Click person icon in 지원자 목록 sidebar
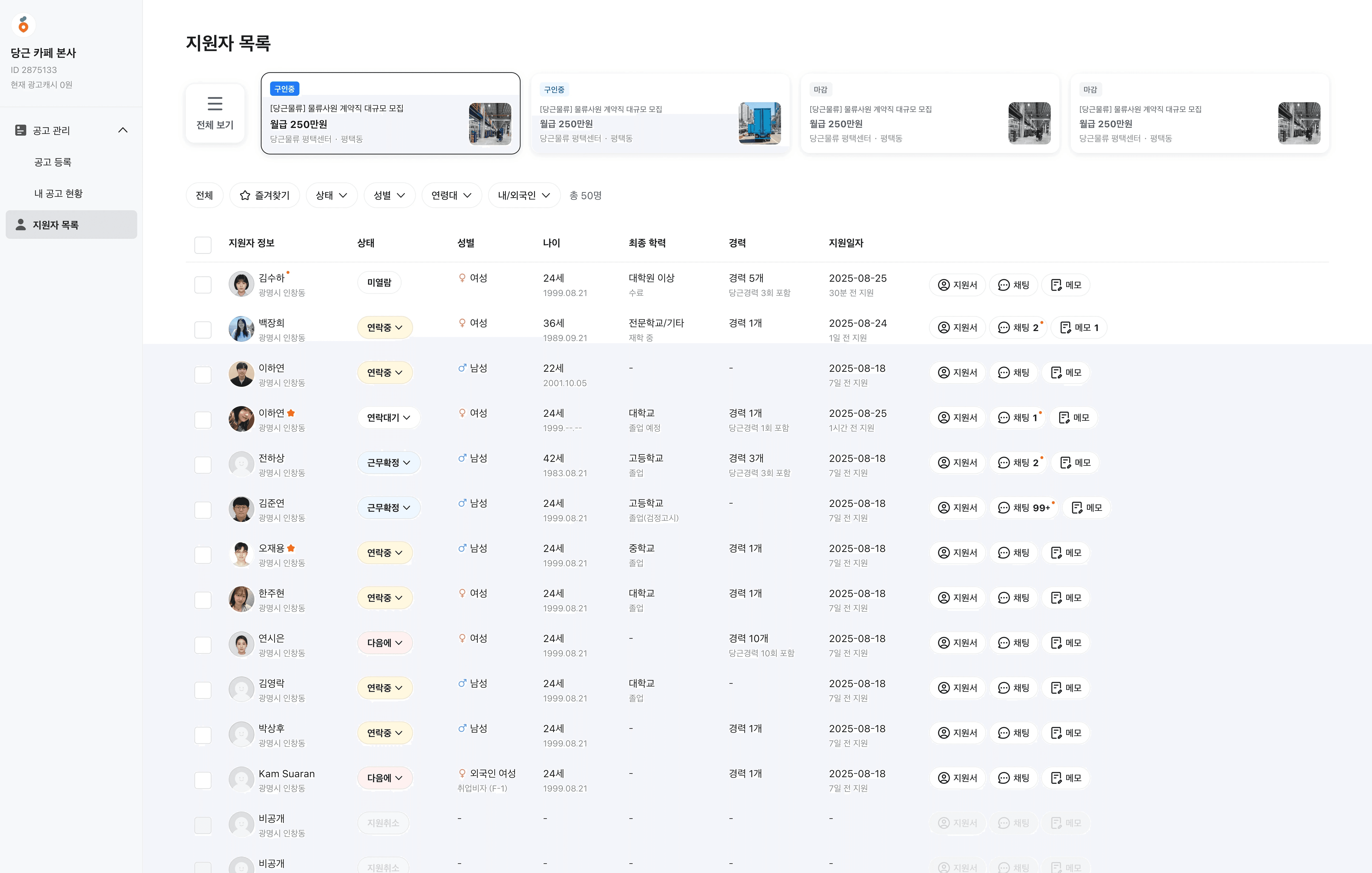The image size is (1372, 873). (x=20, y=225)
